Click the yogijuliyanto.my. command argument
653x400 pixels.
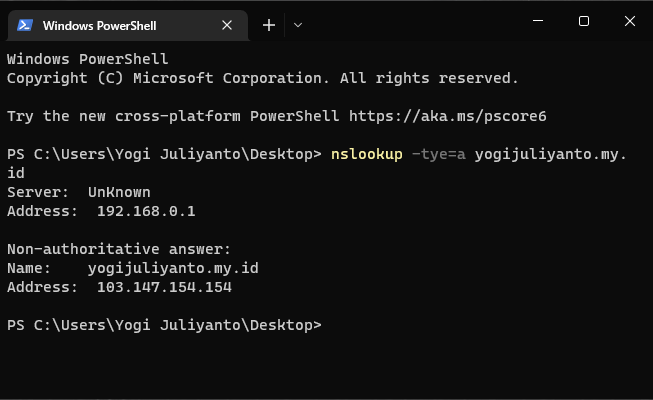click(x=551, y=154)
